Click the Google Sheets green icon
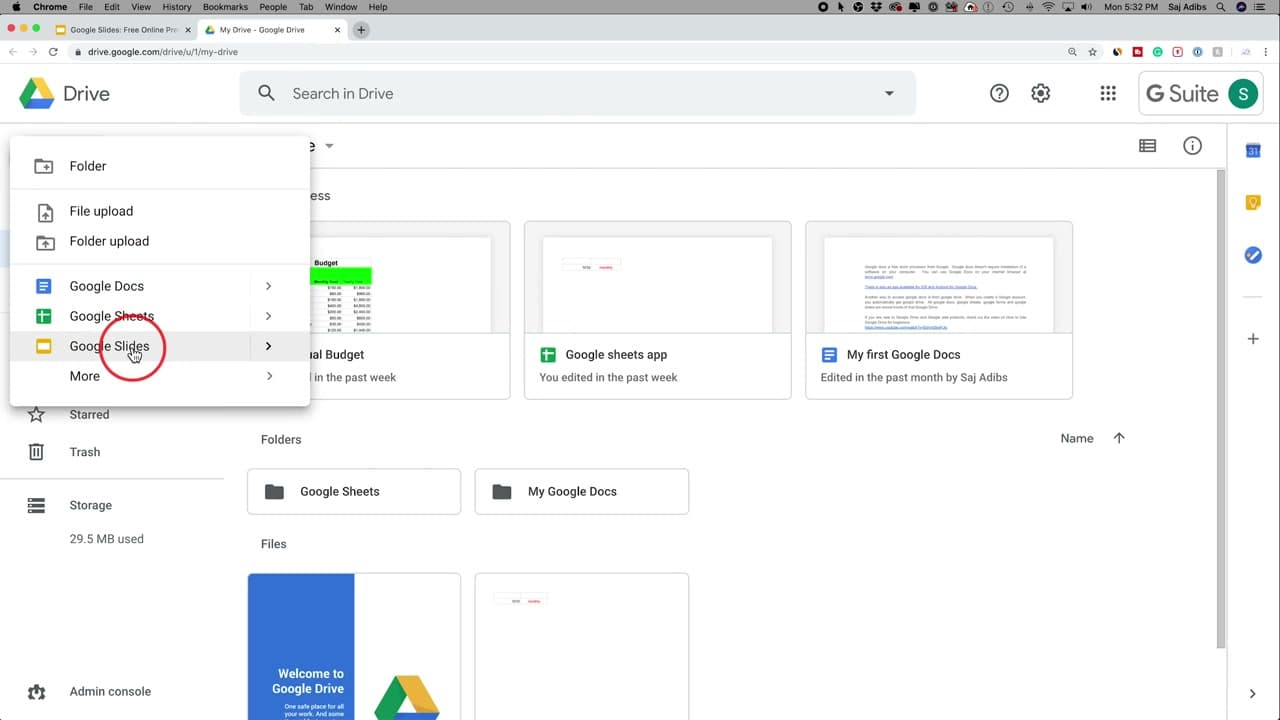The height and width of the screenshot is (720, 1280). 44,316
